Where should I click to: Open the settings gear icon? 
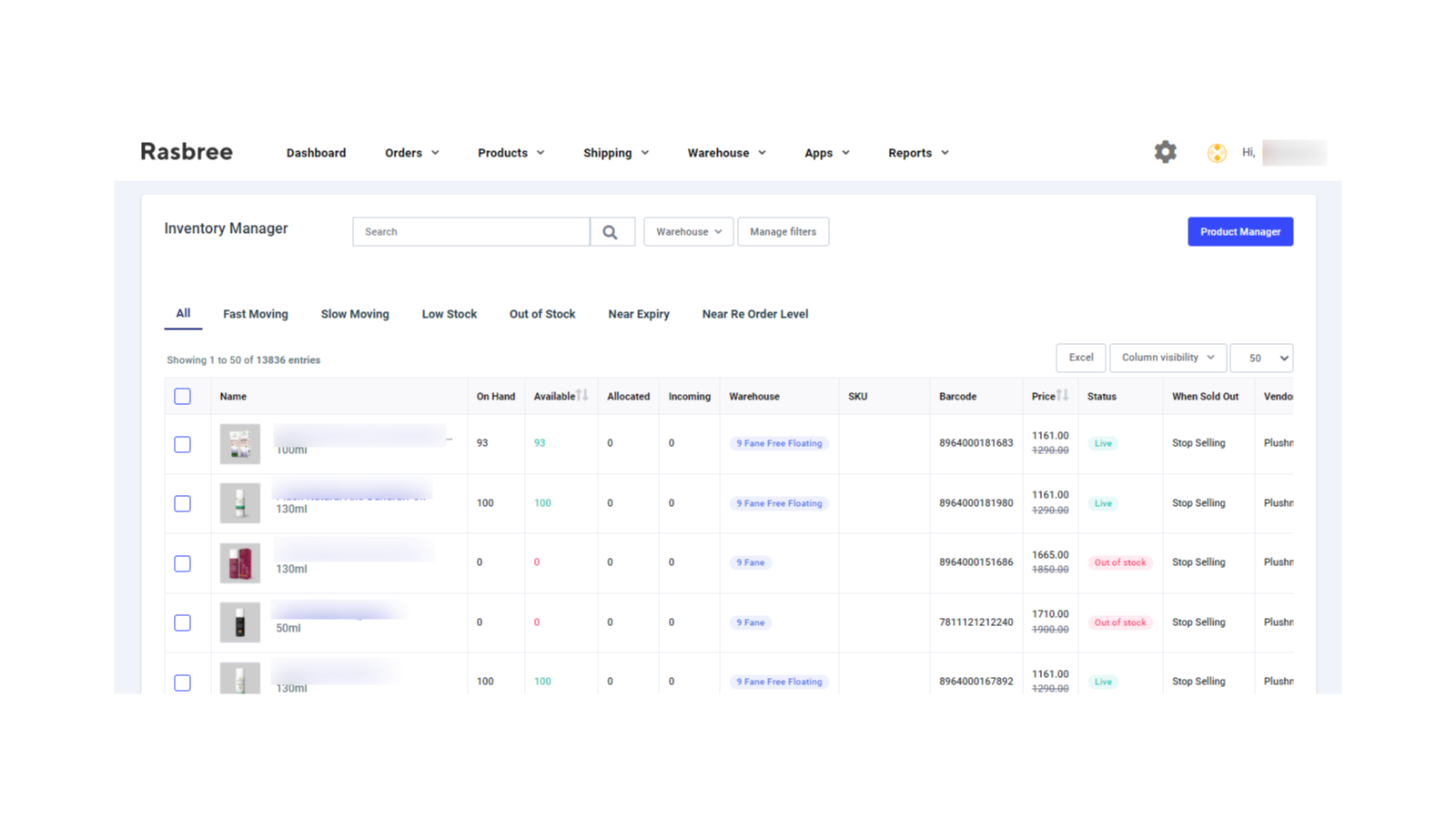(x=1165, y=152)
